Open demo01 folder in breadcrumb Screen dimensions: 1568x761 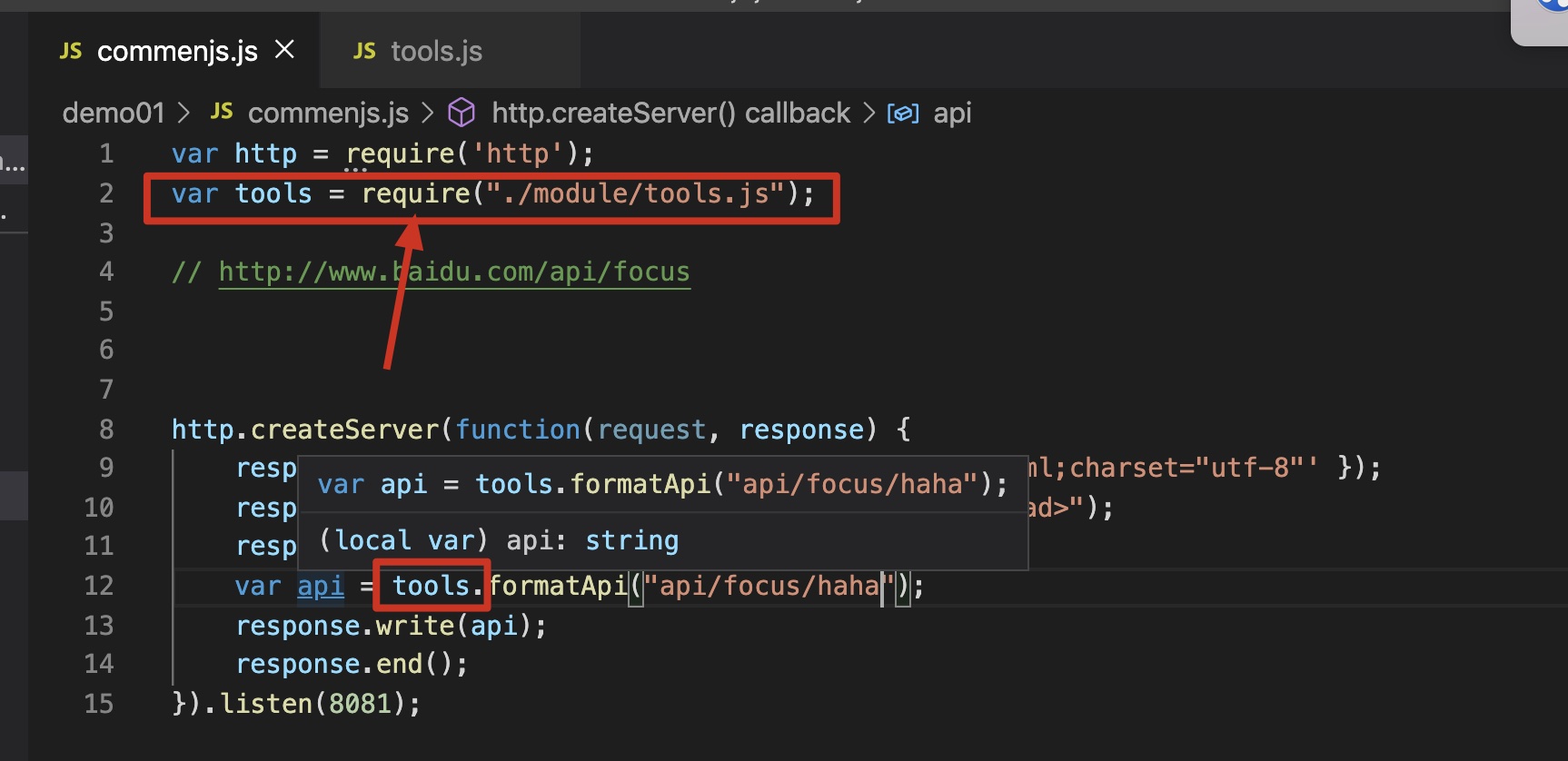pos(114,113)
